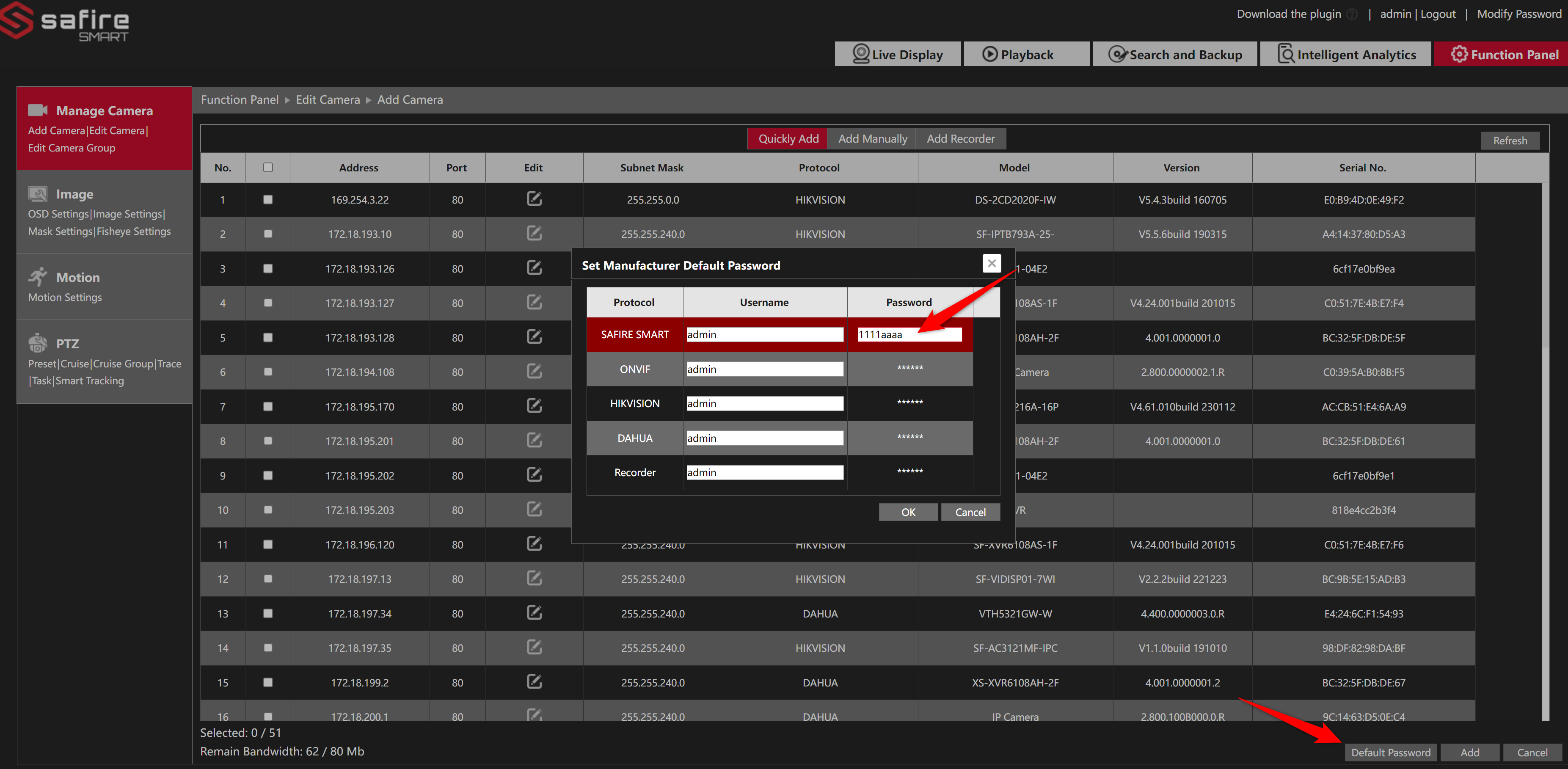
Task: Check the box for camera 172.18.193.10
Action: 268,234
